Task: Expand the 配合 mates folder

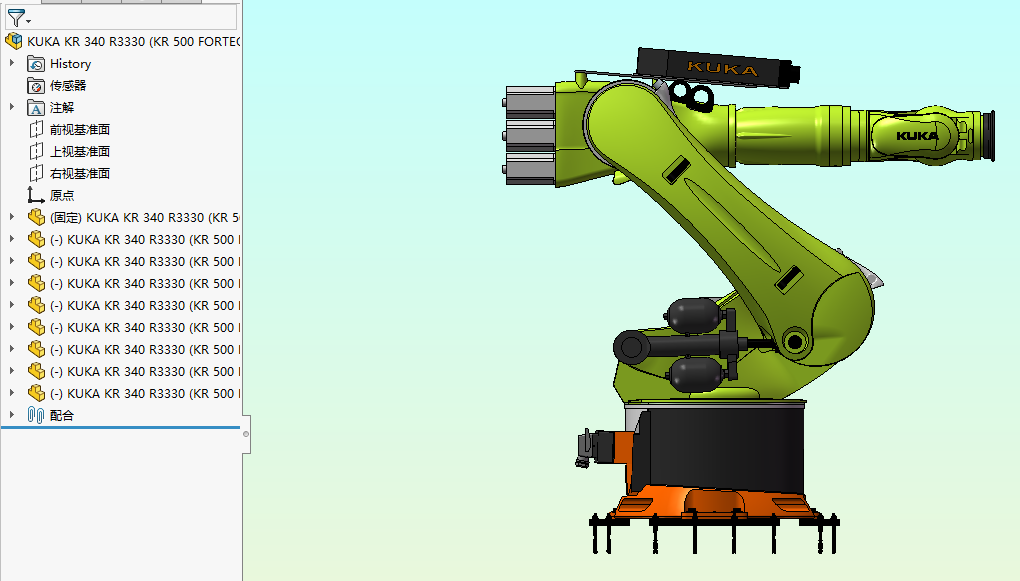Action: click(12, 414)
